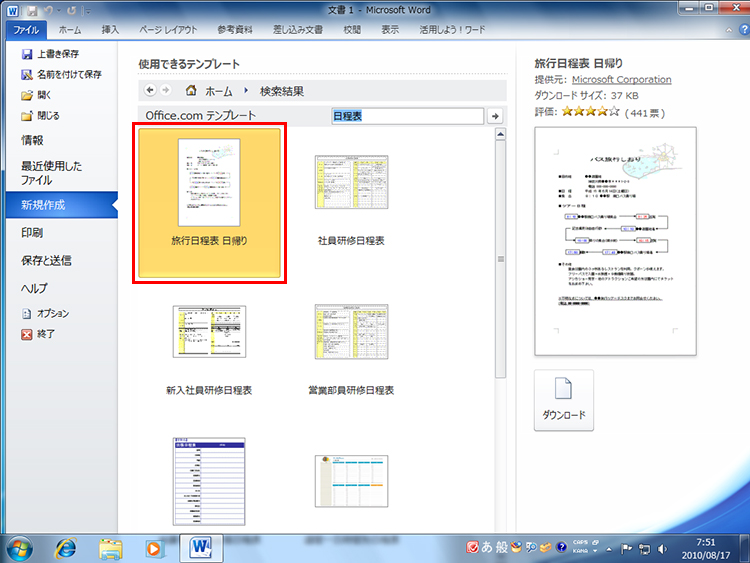Click the Word taskbar button
The width and height of the screenshot is (750, 563).
[201, 548]
